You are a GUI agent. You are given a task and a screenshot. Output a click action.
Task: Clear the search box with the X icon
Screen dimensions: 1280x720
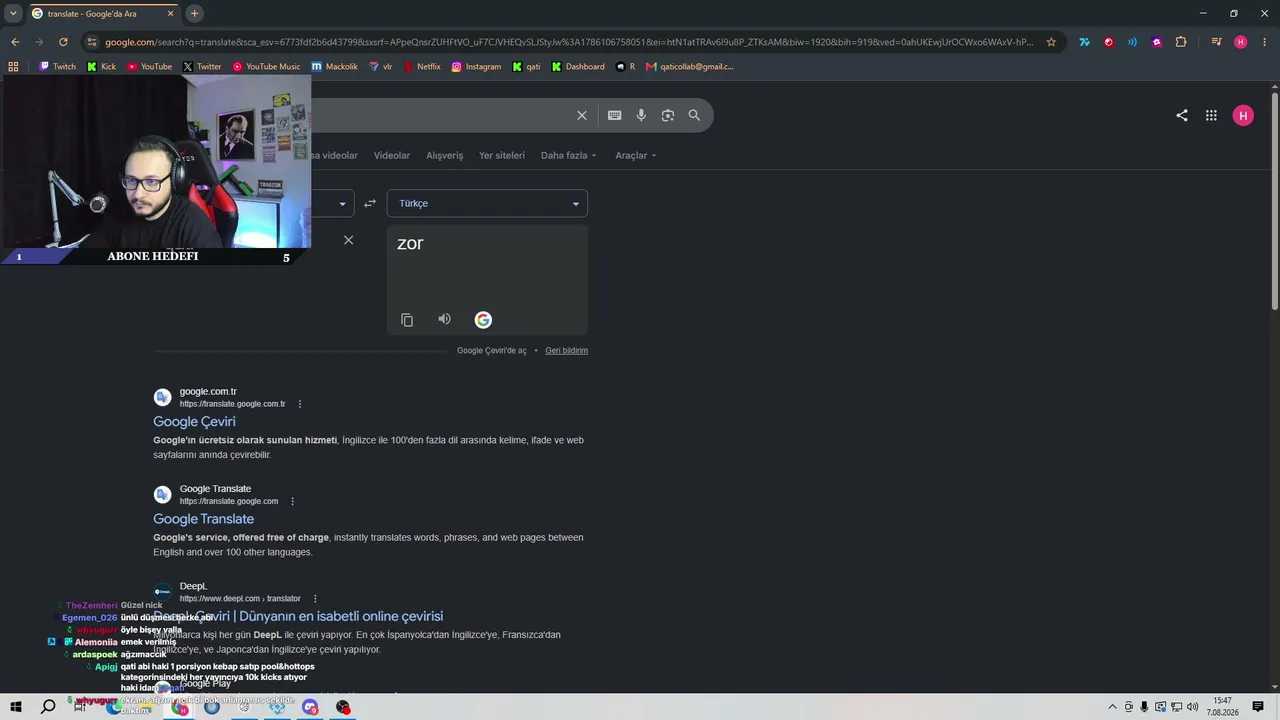582,115
